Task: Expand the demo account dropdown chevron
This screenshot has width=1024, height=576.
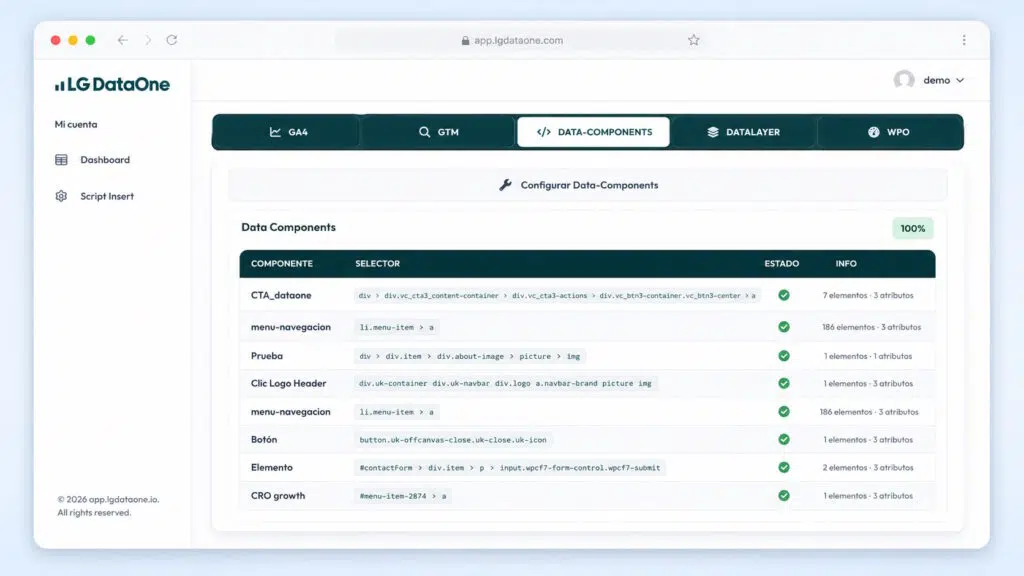Action: pos(960,80)
